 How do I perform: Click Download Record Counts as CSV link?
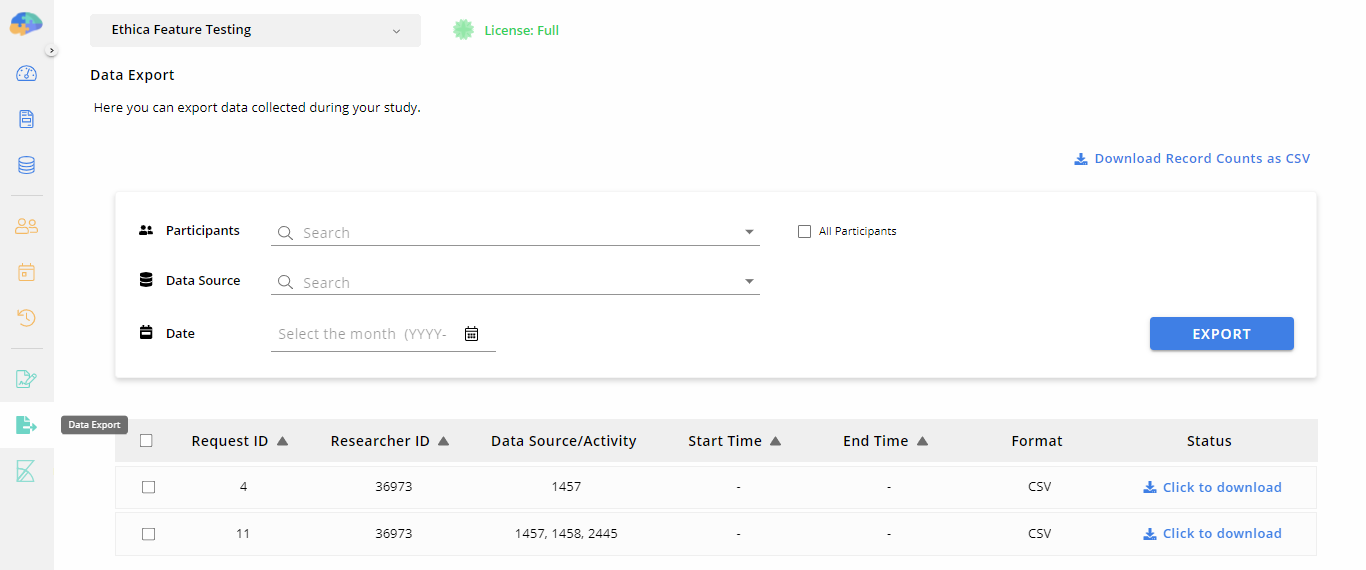tap(1192, 159)
